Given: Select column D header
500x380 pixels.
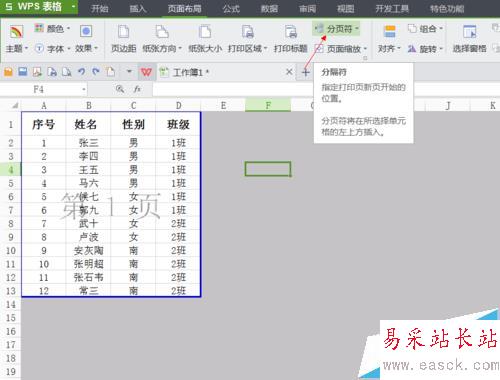Looking at the screenshot, I should coord(178,106).
